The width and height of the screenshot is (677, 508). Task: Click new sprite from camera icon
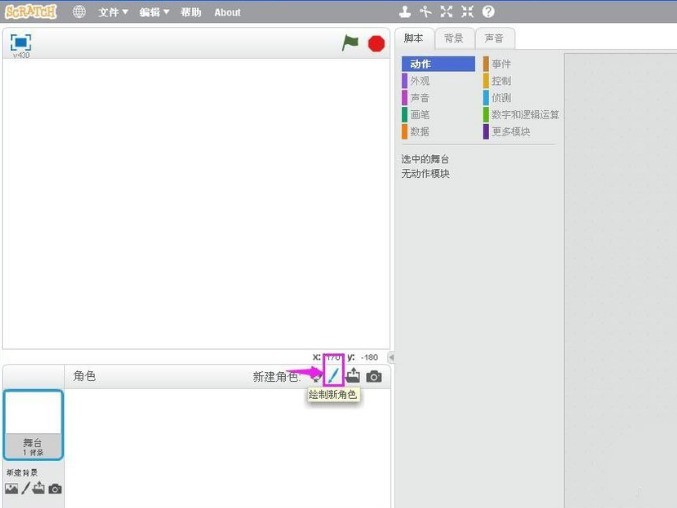[x=374, y=376]
